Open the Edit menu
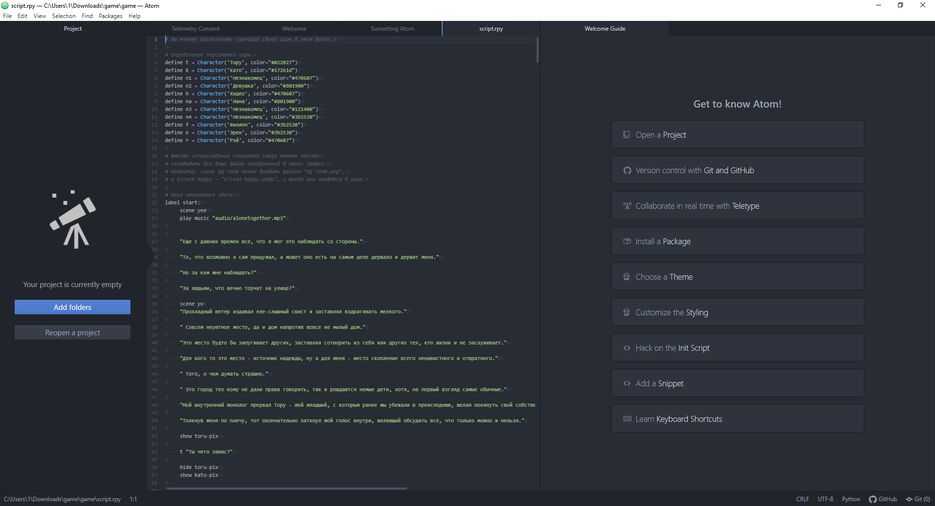The width and height of the screenshot is (935, 506). 22,16
